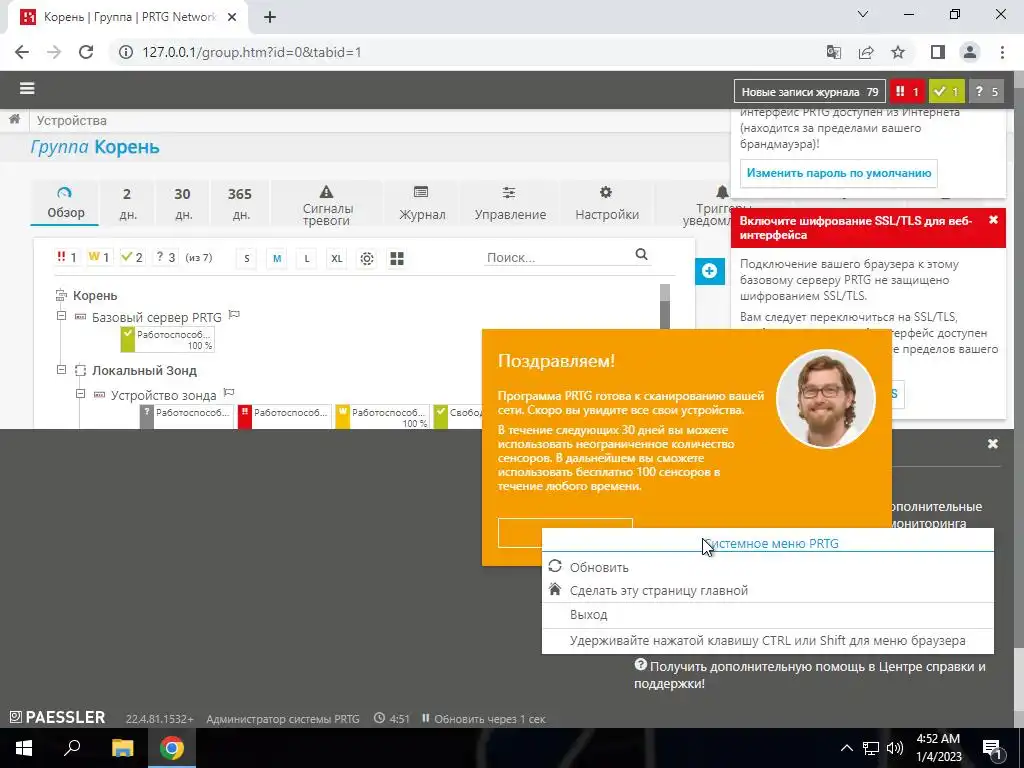Open Центр справки и поддержки link
The width and height of the screenshot is (1024, 768).
[810, 675]
